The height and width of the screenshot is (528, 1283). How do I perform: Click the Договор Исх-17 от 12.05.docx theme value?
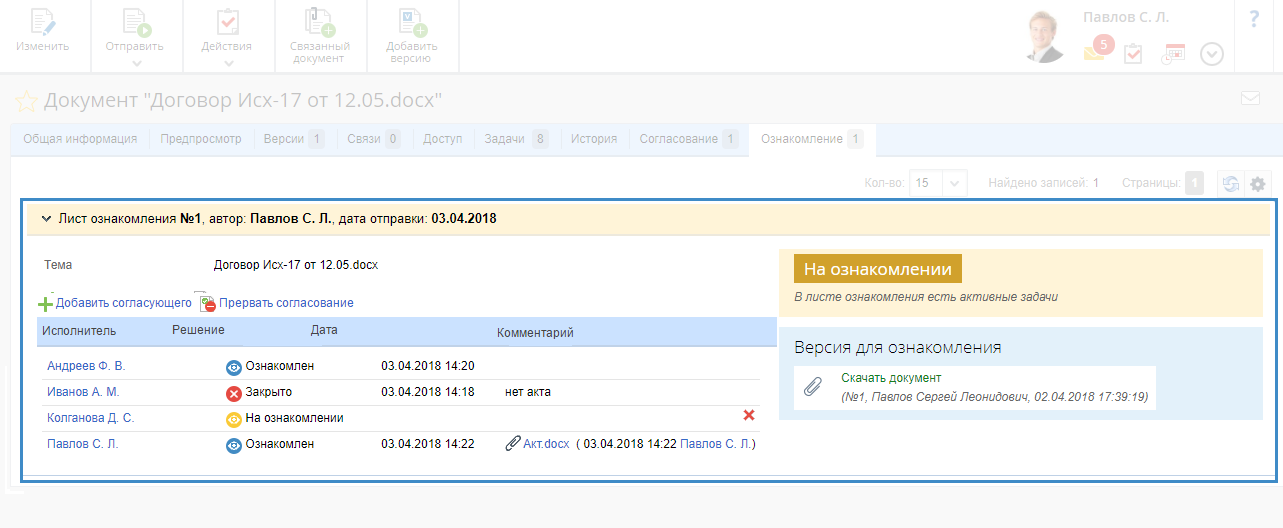296,266
